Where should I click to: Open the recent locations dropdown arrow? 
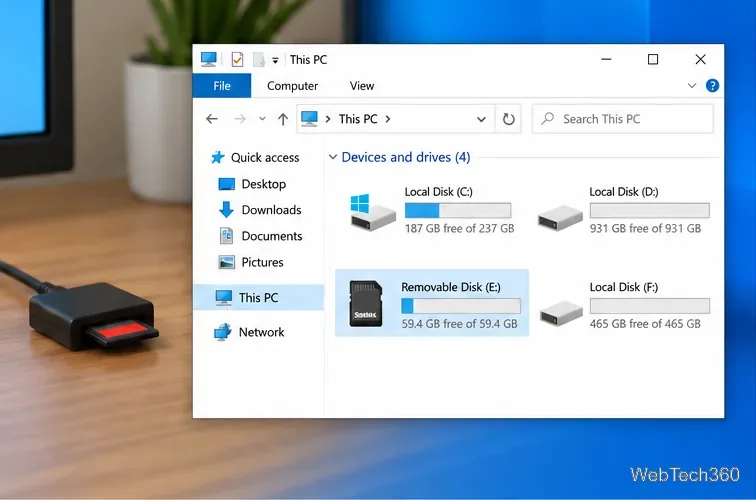click(262, 119)
